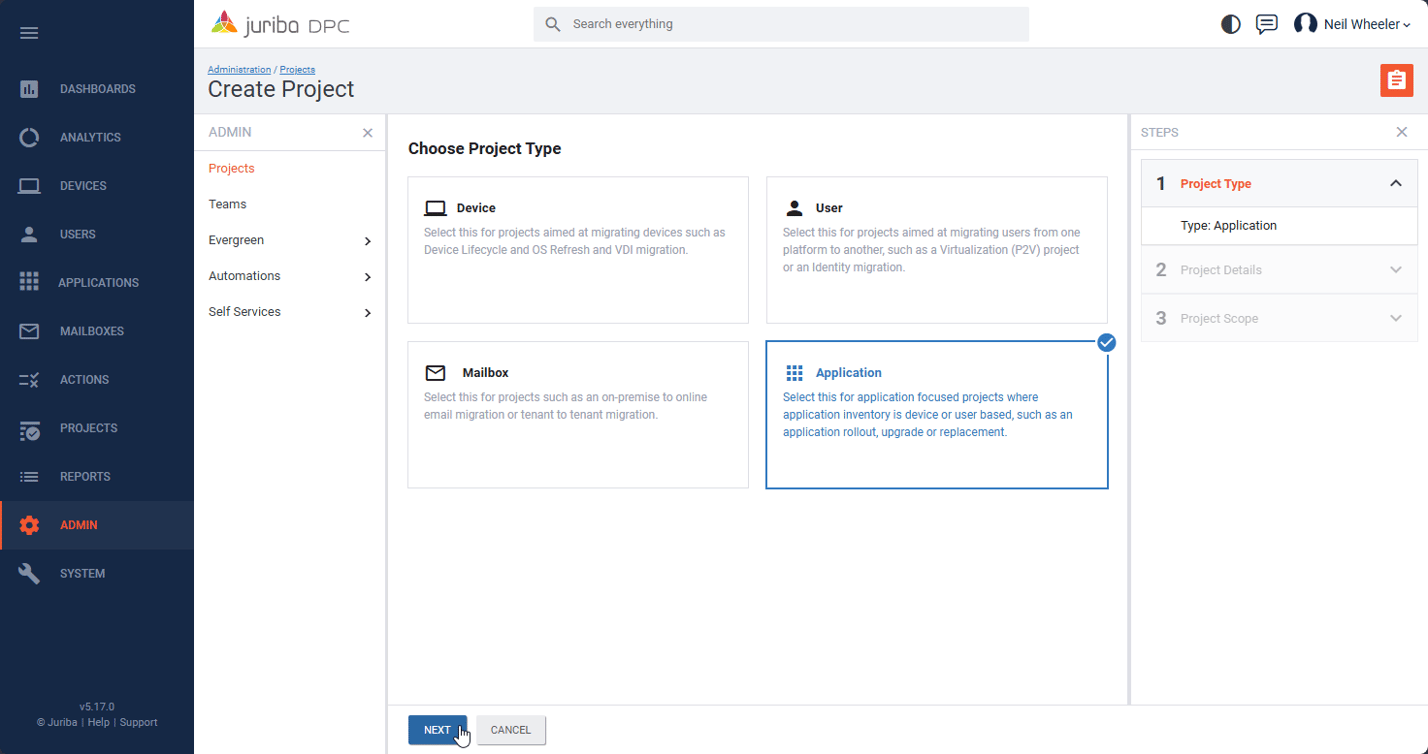Open the Neil Wheeler user menu
This screenshot has width=1428, height=754.
[1350, 23]
